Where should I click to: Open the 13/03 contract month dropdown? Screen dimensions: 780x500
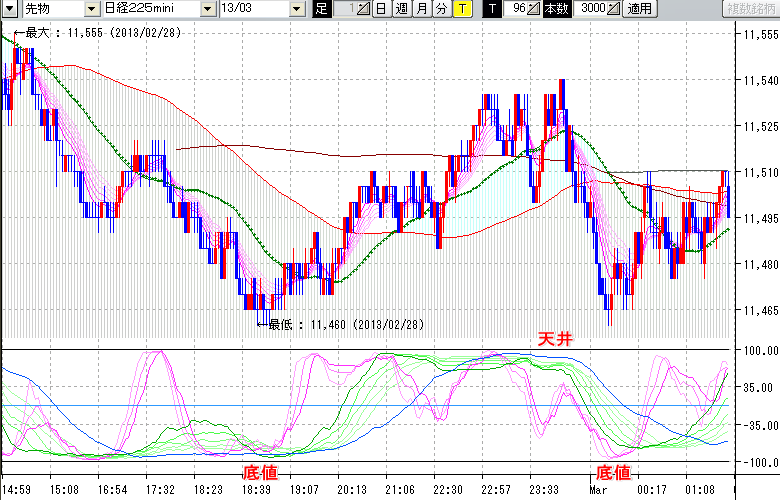(297, 9)
